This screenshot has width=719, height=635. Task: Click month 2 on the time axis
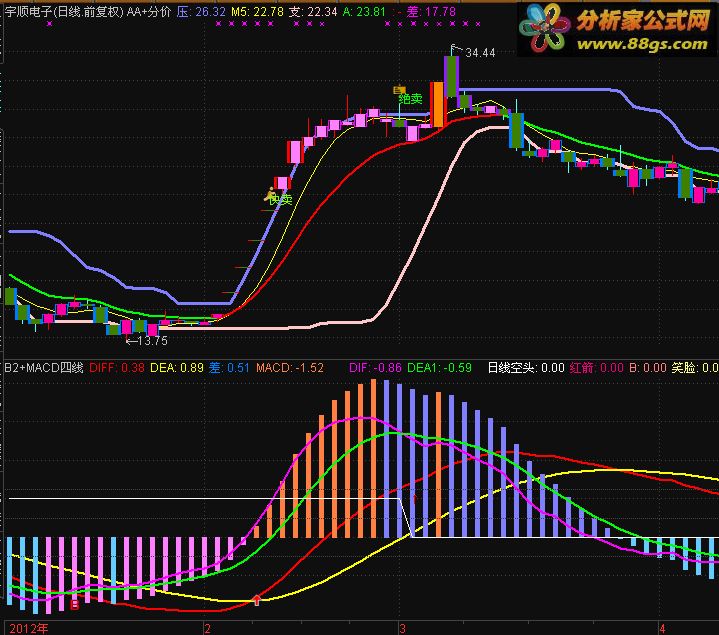[x=208, y=629]
